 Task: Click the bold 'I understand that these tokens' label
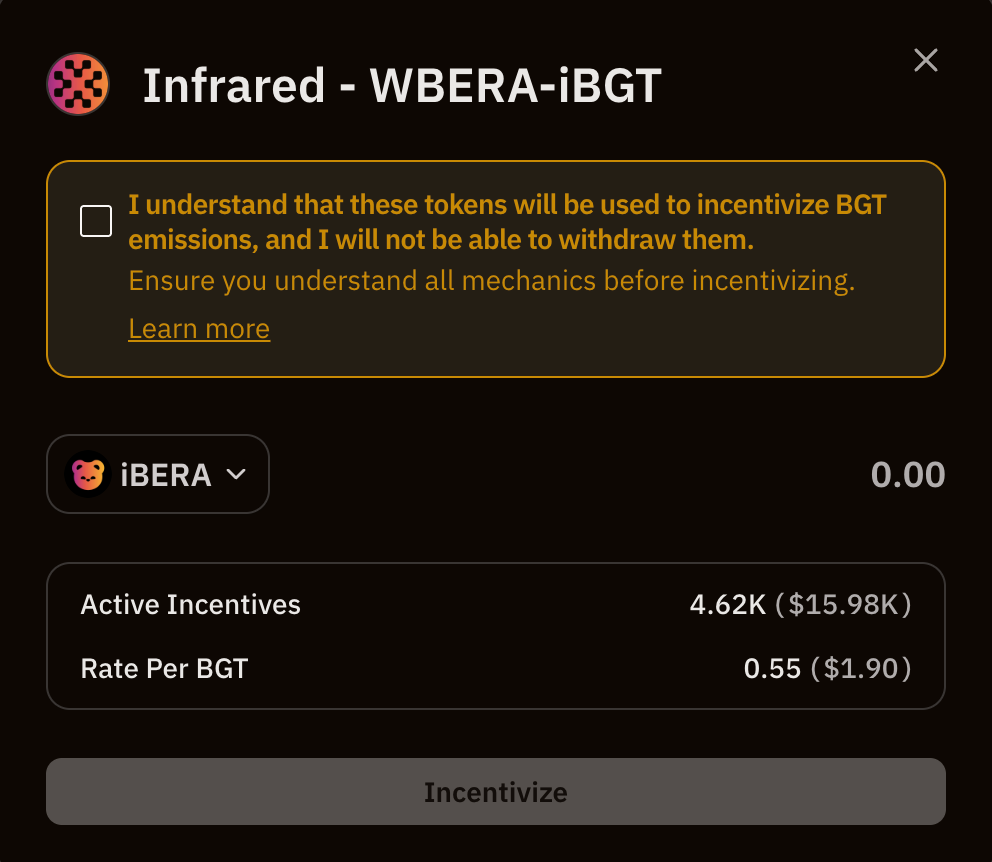(x=507, y=222)
